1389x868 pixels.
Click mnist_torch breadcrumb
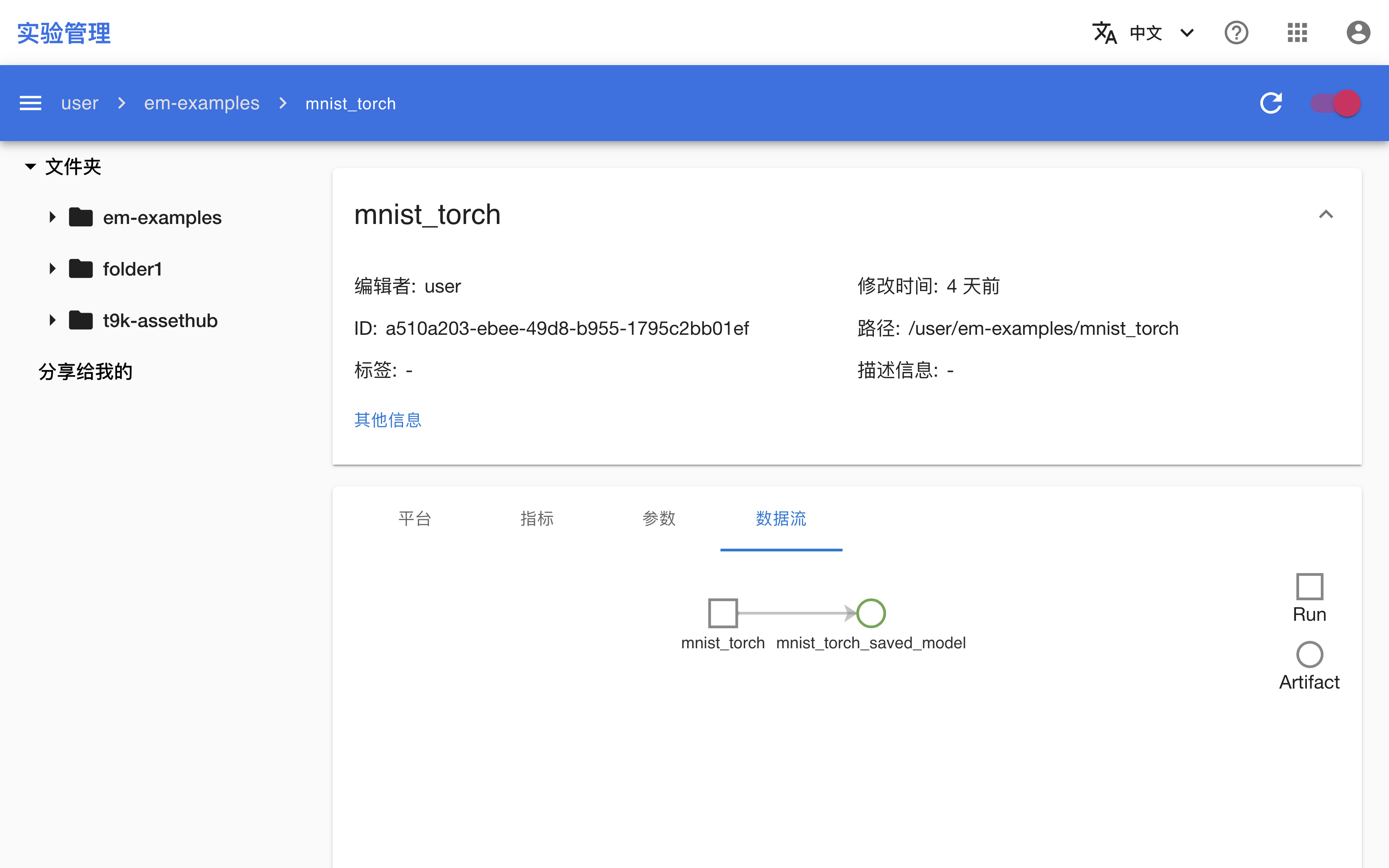coord(351,103)
